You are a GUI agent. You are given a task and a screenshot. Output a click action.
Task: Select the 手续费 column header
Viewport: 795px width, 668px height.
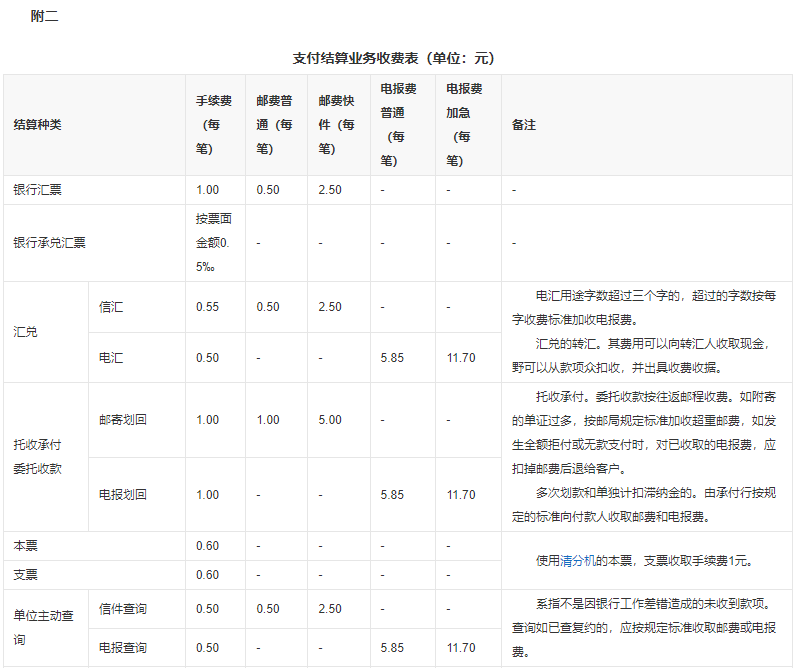tap(214, 125)
